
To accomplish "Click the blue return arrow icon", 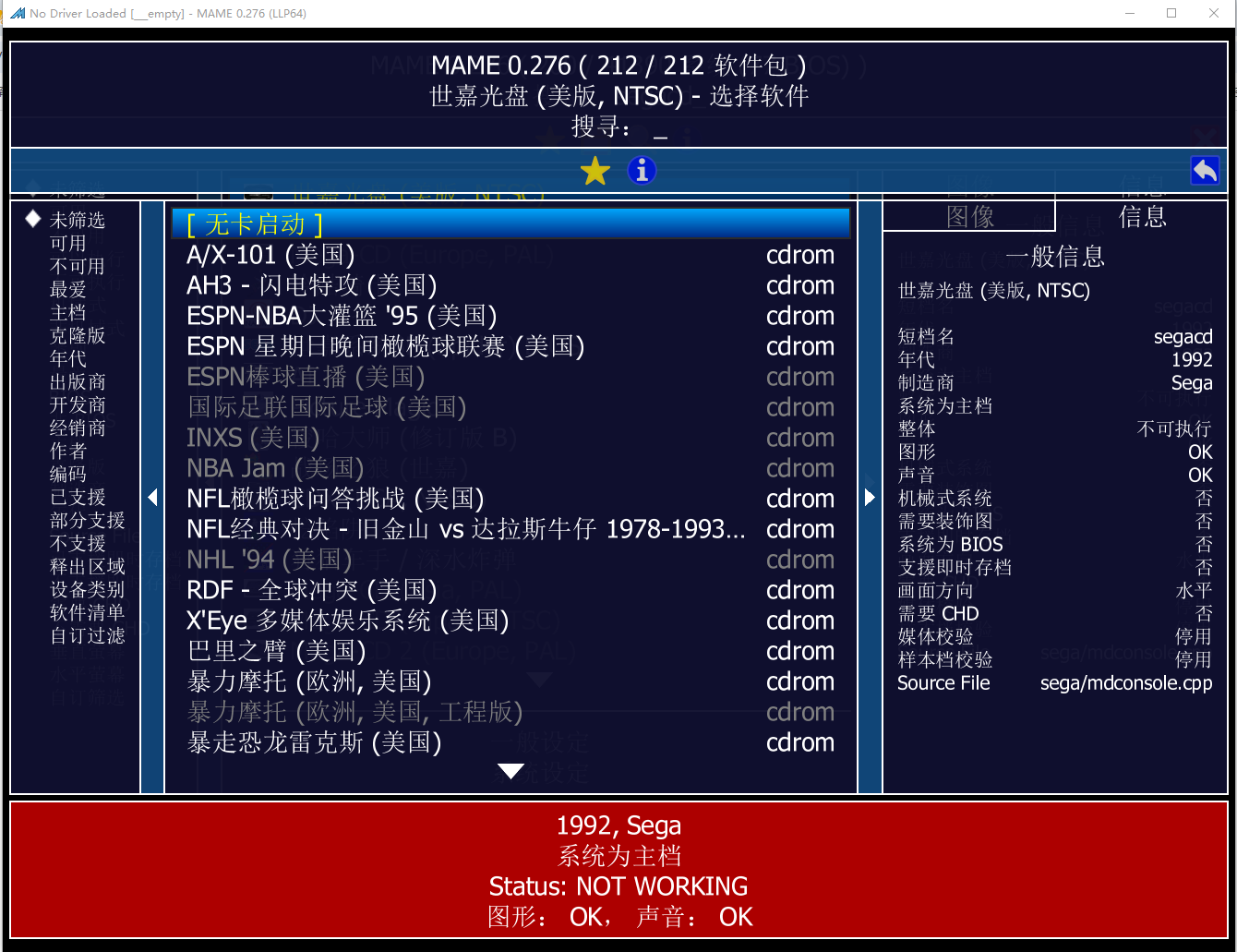I will click(1205, 171).
